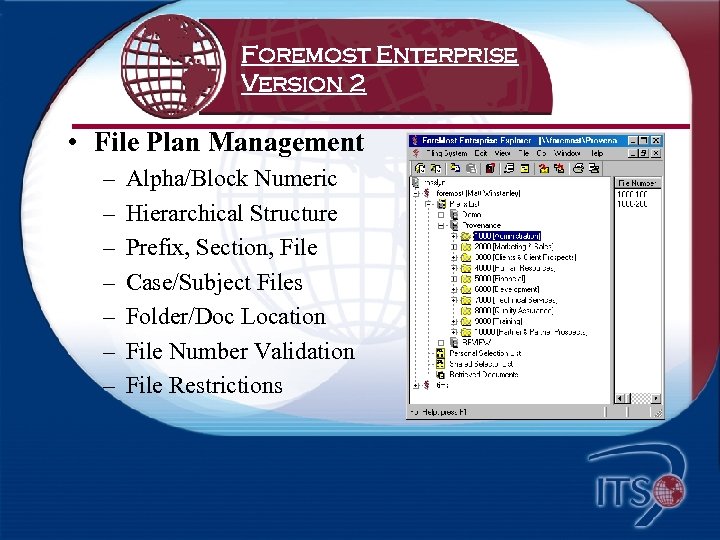Expand the 7000 Technical Services folder

(x=454, y=300)
